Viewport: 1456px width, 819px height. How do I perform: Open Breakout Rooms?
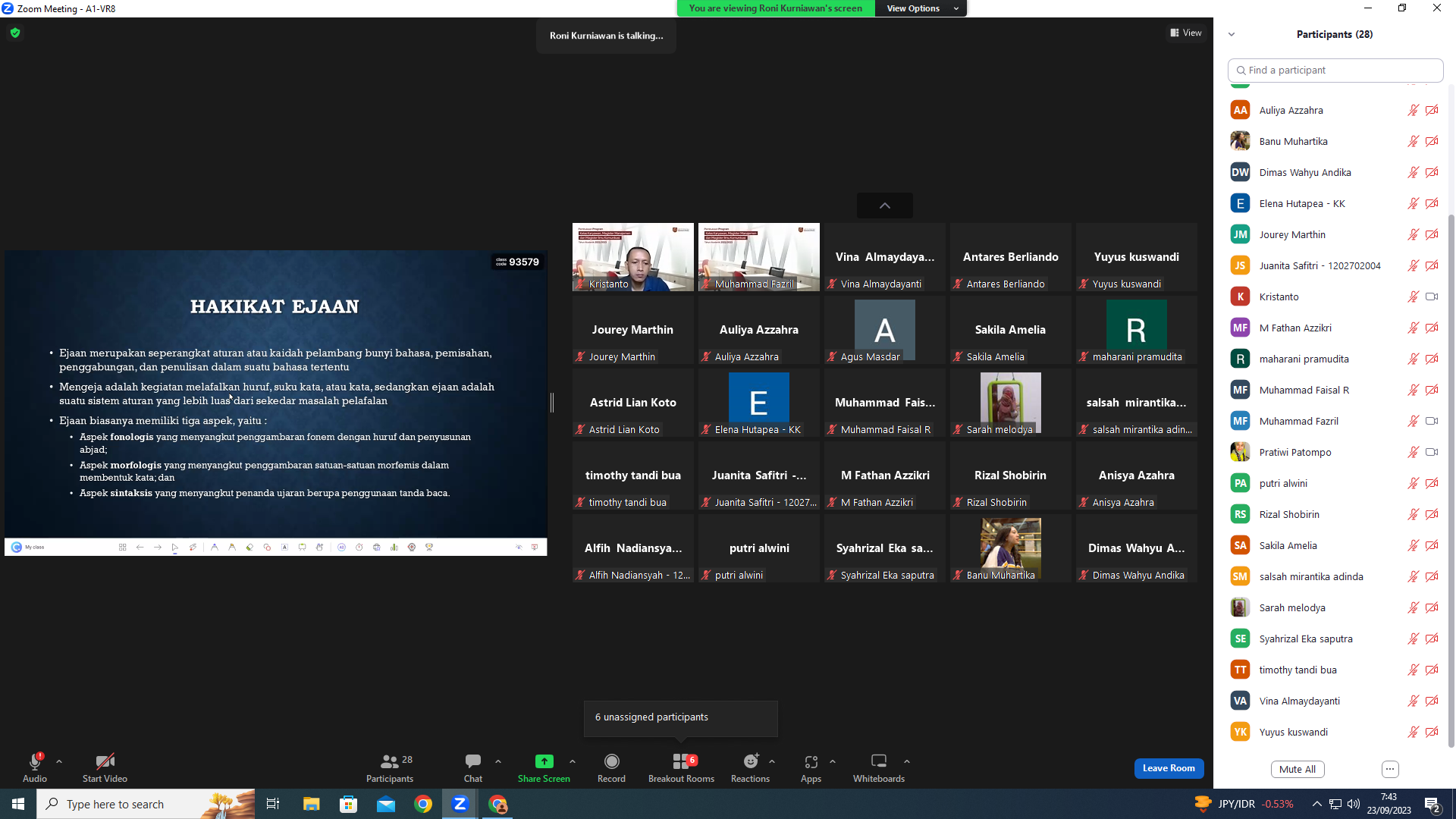point(681,767)
